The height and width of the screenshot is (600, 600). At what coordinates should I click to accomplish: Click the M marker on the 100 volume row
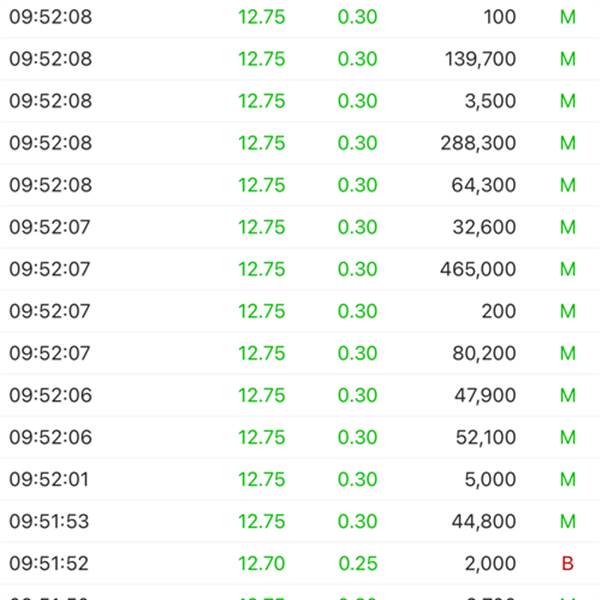[568, 17]
